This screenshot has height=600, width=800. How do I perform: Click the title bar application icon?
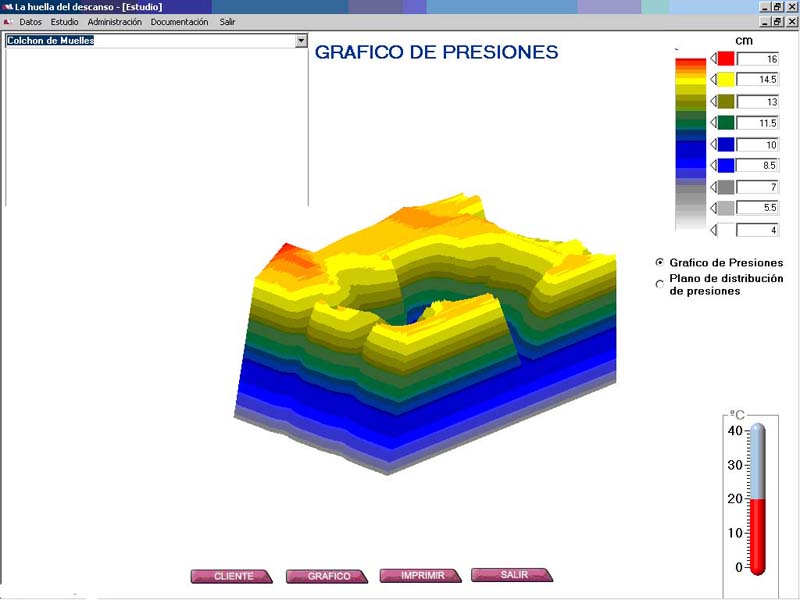[7, 7]
